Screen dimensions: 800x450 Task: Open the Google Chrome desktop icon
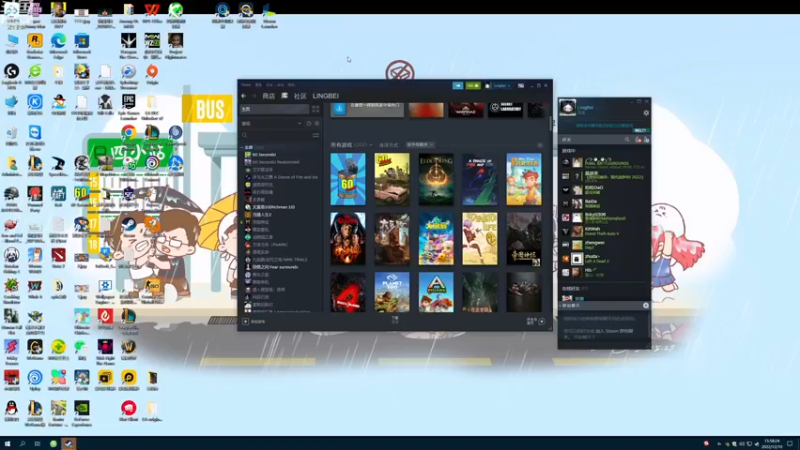click(129, 133)
